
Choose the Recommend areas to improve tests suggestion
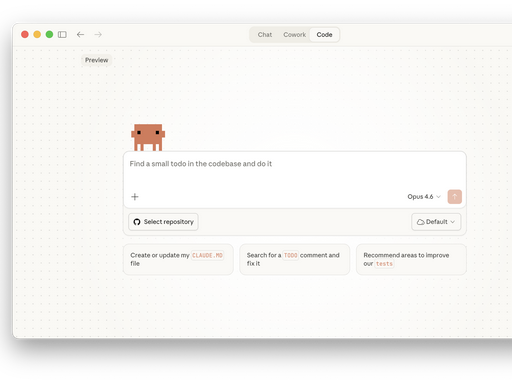[x=411, y=259]
